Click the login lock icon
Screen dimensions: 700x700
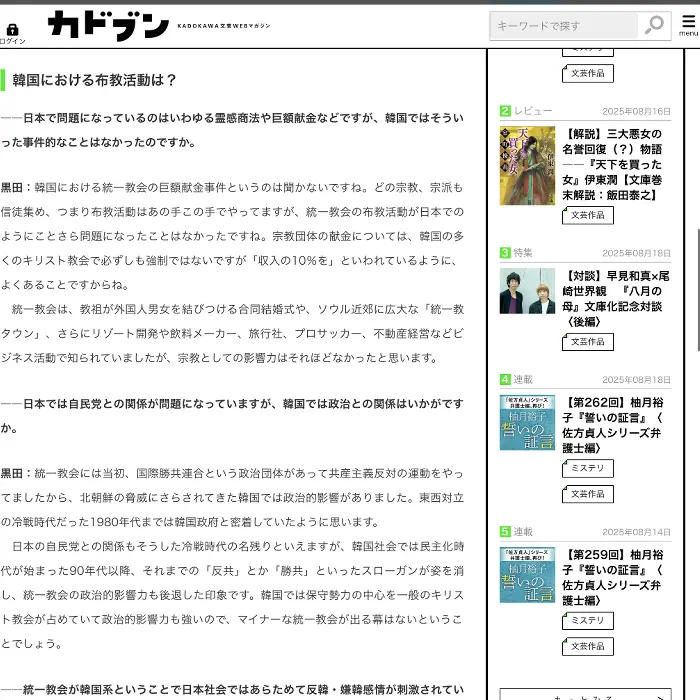coord(12,29)
